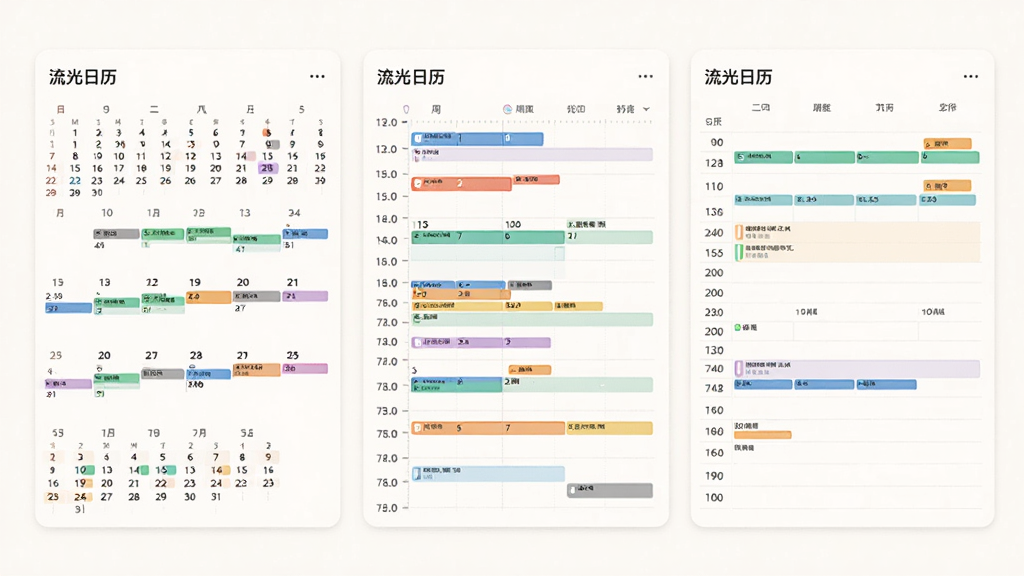Open the small salmon event beside the red event

click(x=536, y=180)
